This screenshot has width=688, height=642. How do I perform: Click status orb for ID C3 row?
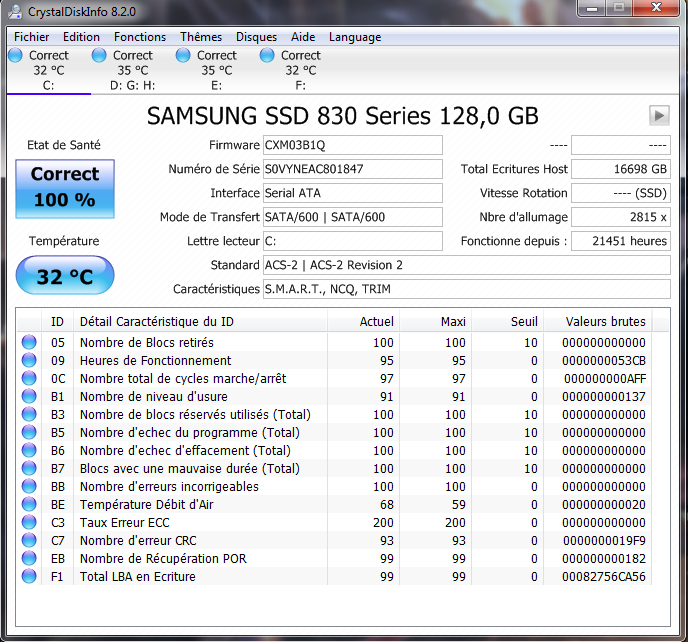point(29,522)
